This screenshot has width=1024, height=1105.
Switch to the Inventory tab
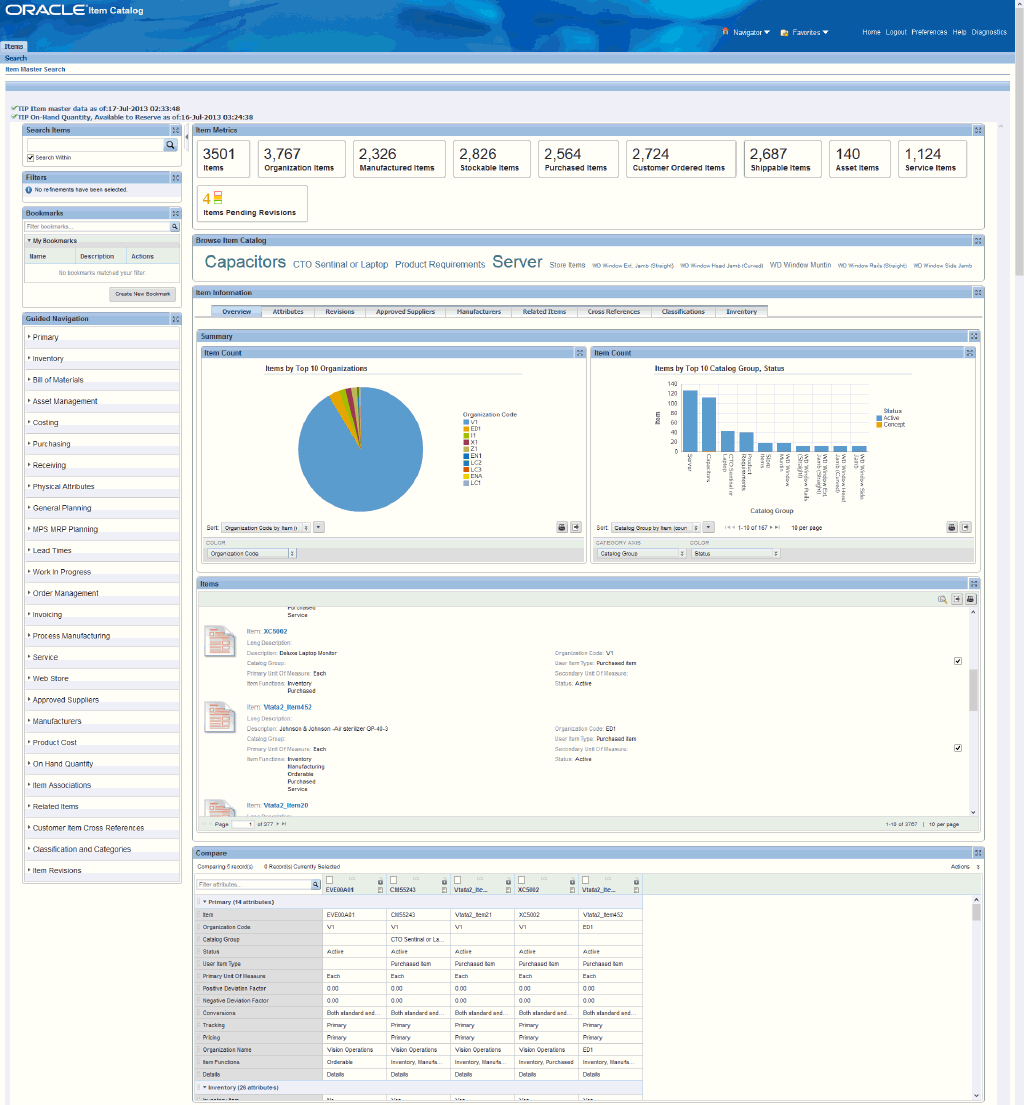[741, 311]
